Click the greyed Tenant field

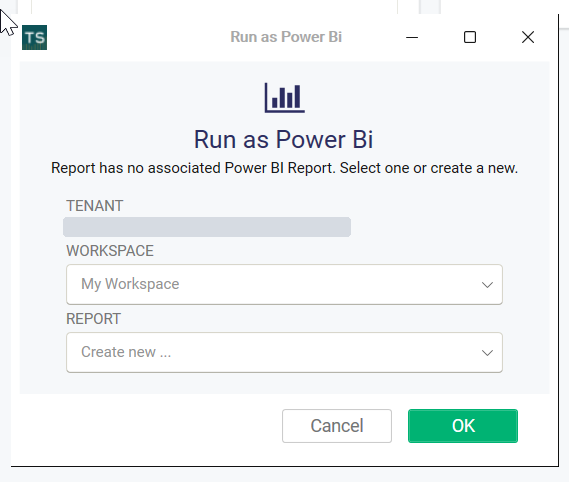click(207, 227)
